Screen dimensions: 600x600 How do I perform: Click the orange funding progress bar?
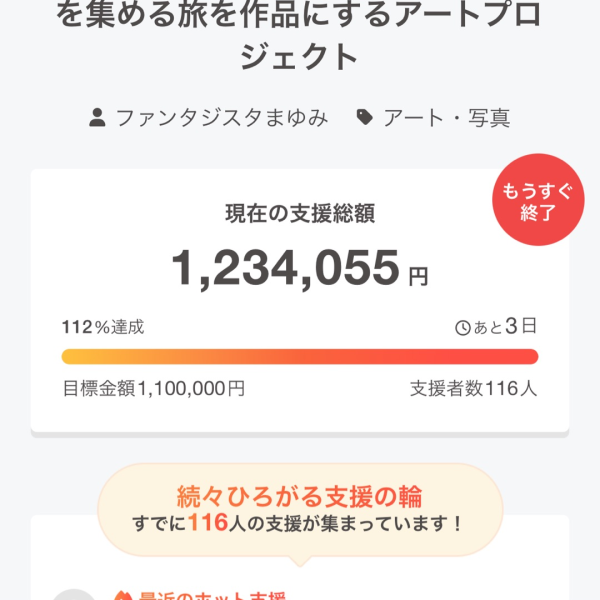[300, 357]
